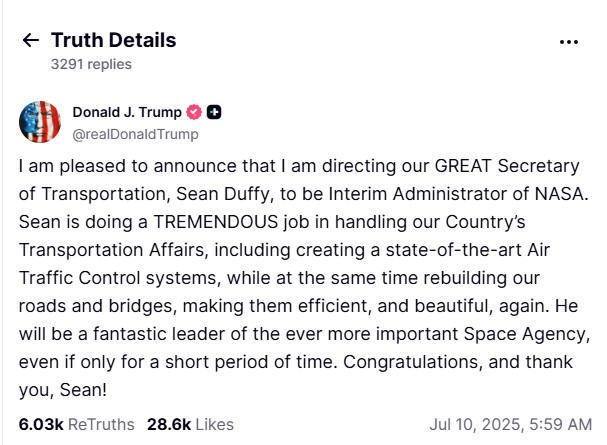Open the @realDonaldTrump handle link
Viewport: 607px width, 445px height.
(x=135, y=134)
